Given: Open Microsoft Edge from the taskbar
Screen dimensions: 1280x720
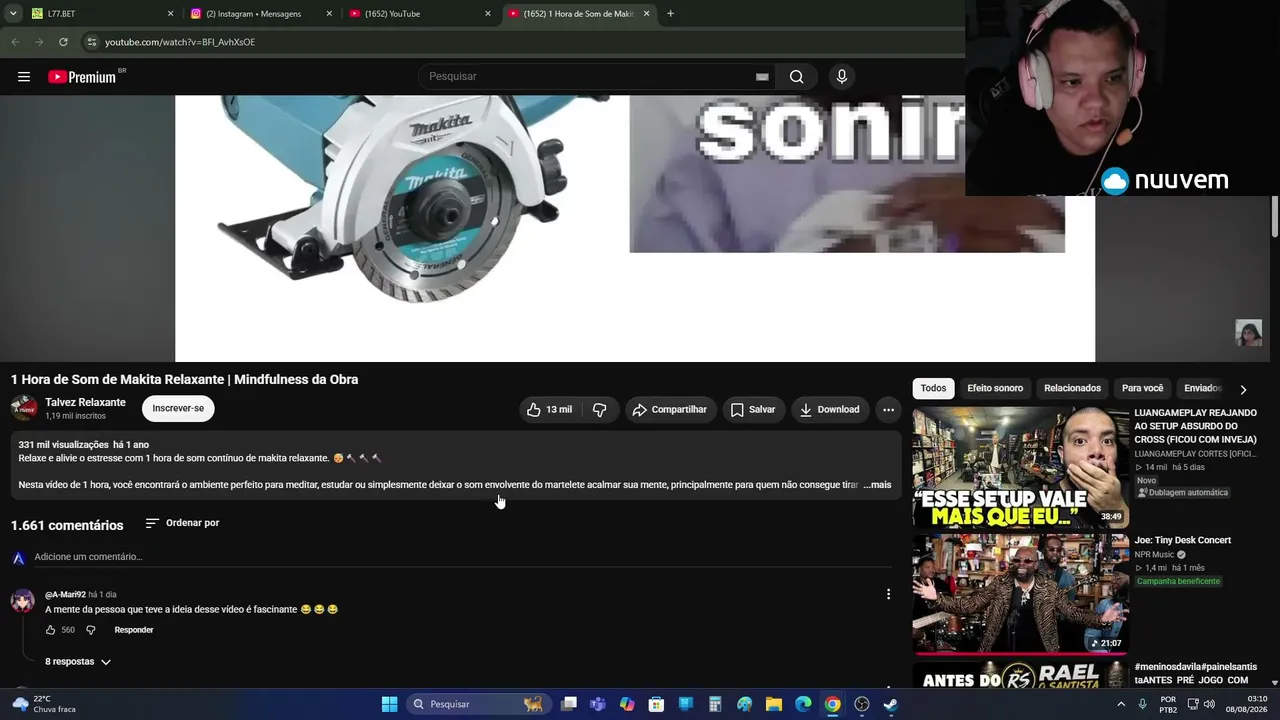Looking at the screenshot, I should tap(803, 704).
